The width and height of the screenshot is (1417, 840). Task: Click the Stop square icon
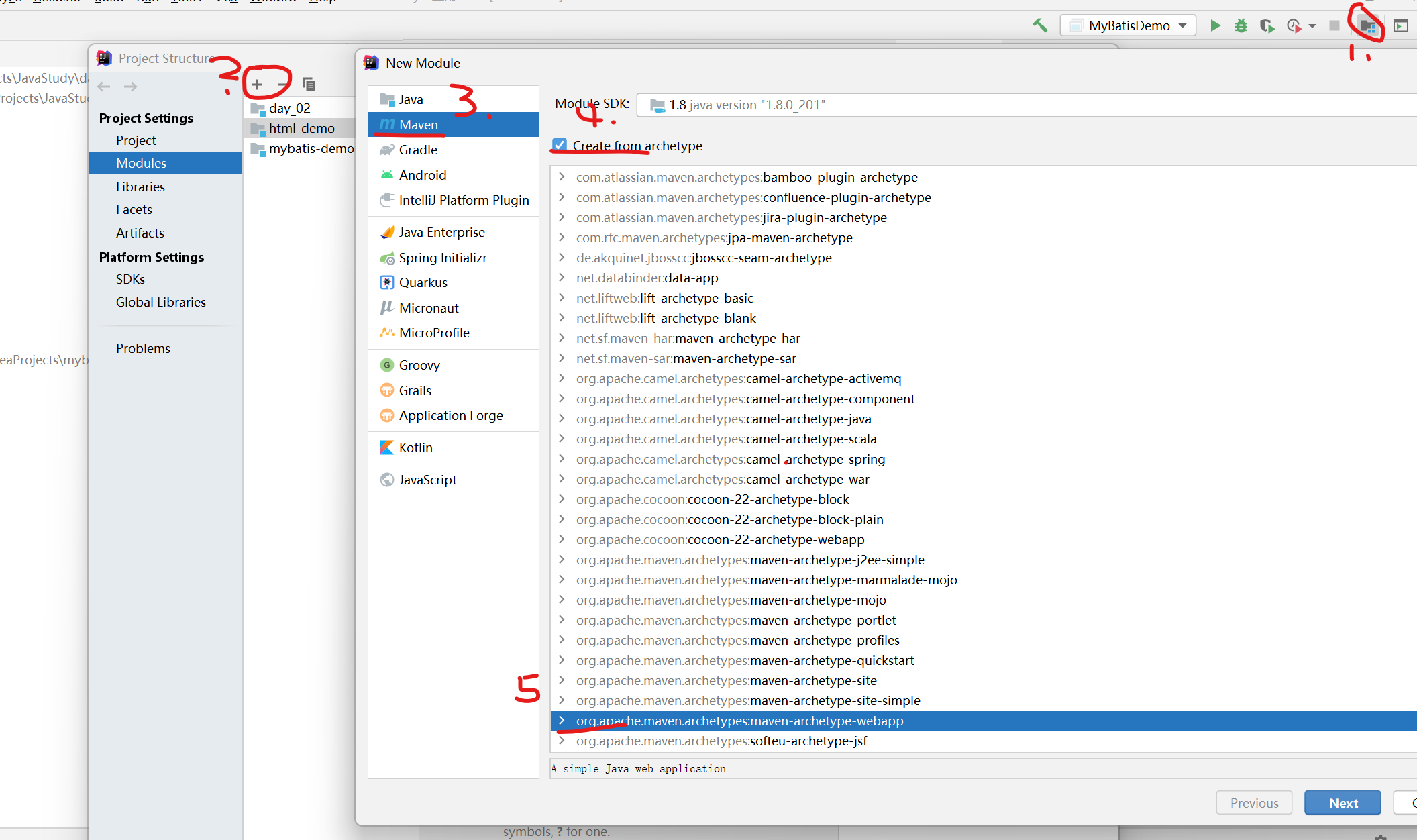[1334, 25]
